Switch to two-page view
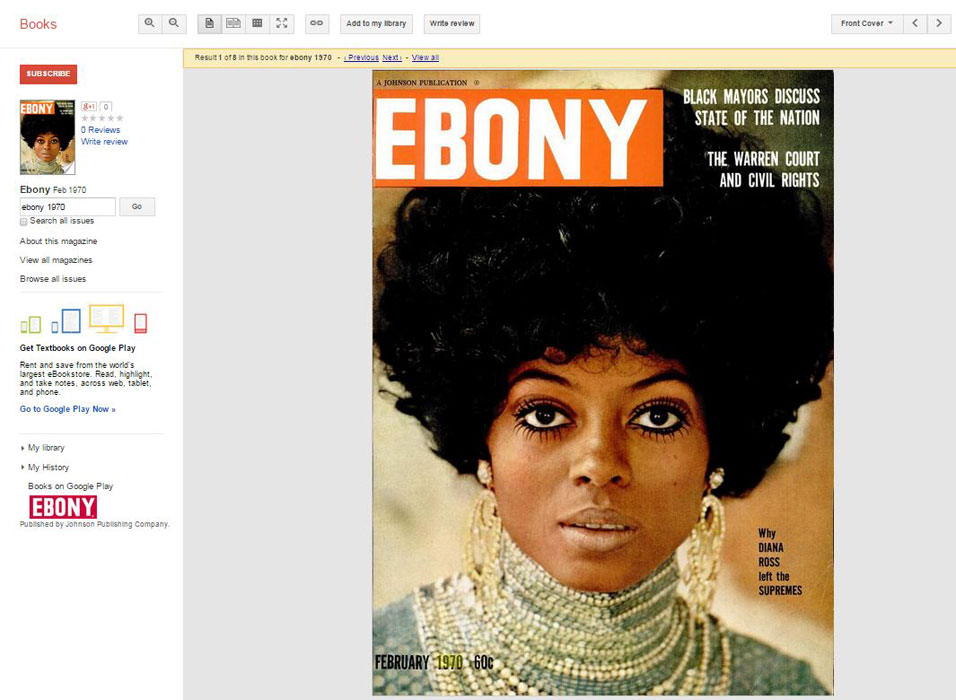The image size is (956, 700). point(233,23)
